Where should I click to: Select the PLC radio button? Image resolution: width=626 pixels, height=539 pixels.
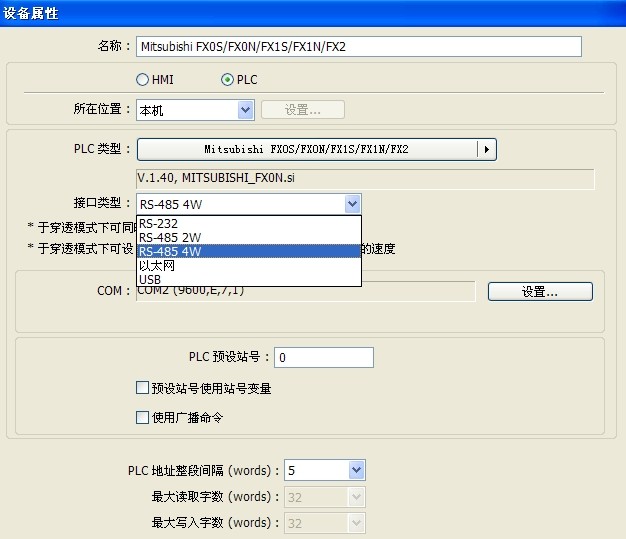click(x=227, y=79)
